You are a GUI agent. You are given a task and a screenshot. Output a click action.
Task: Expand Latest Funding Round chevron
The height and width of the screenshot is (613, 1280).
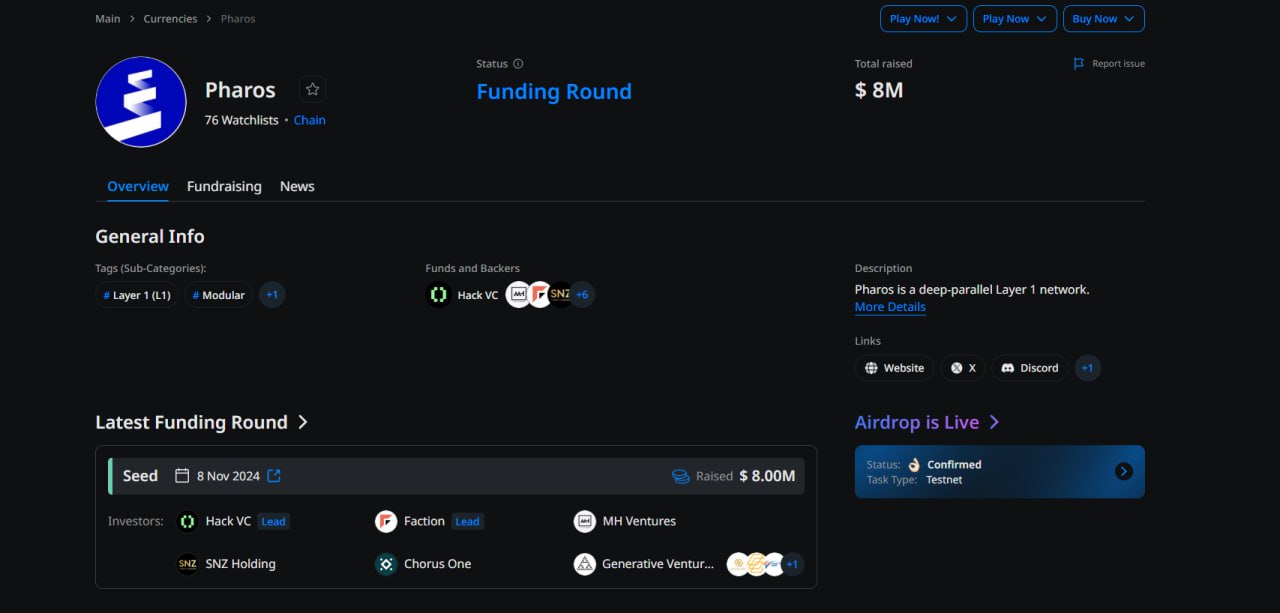click(303, 422)
